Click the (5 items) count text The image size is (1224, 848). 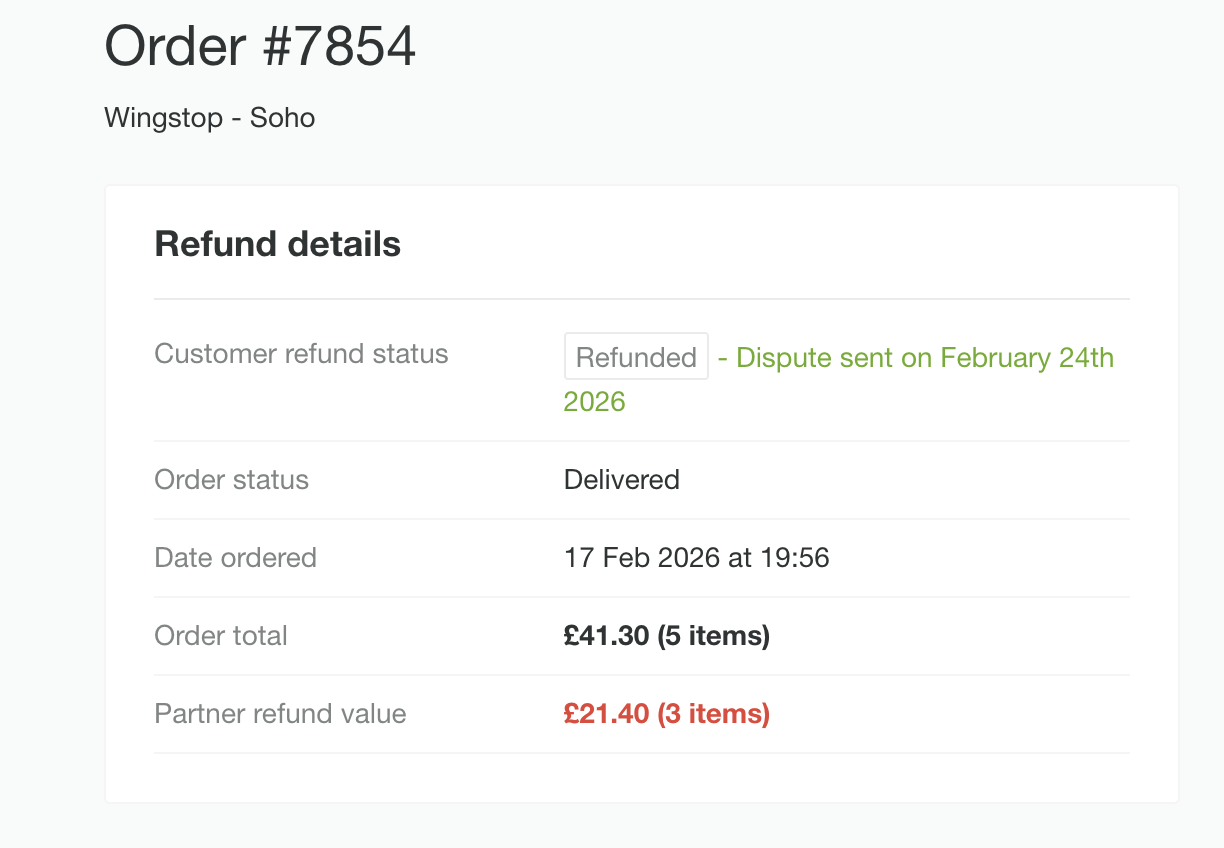coord(714,635)
